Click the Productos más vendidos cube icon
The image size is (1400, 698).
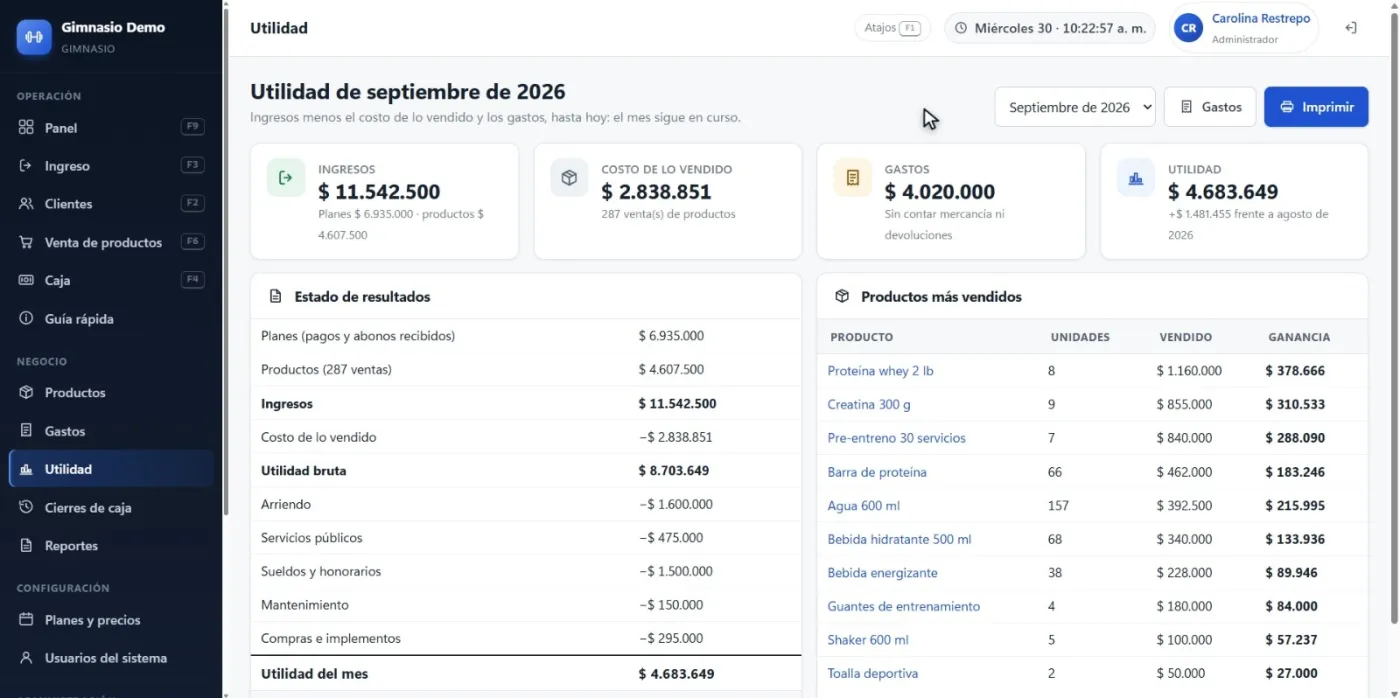[x=842, y=297]
